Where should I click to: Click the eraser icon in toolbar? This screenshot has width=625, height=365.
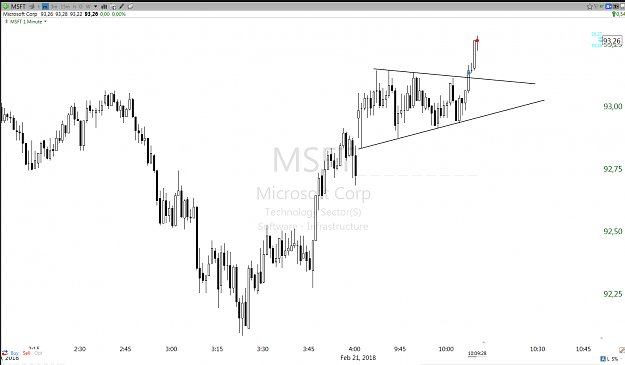130,6
